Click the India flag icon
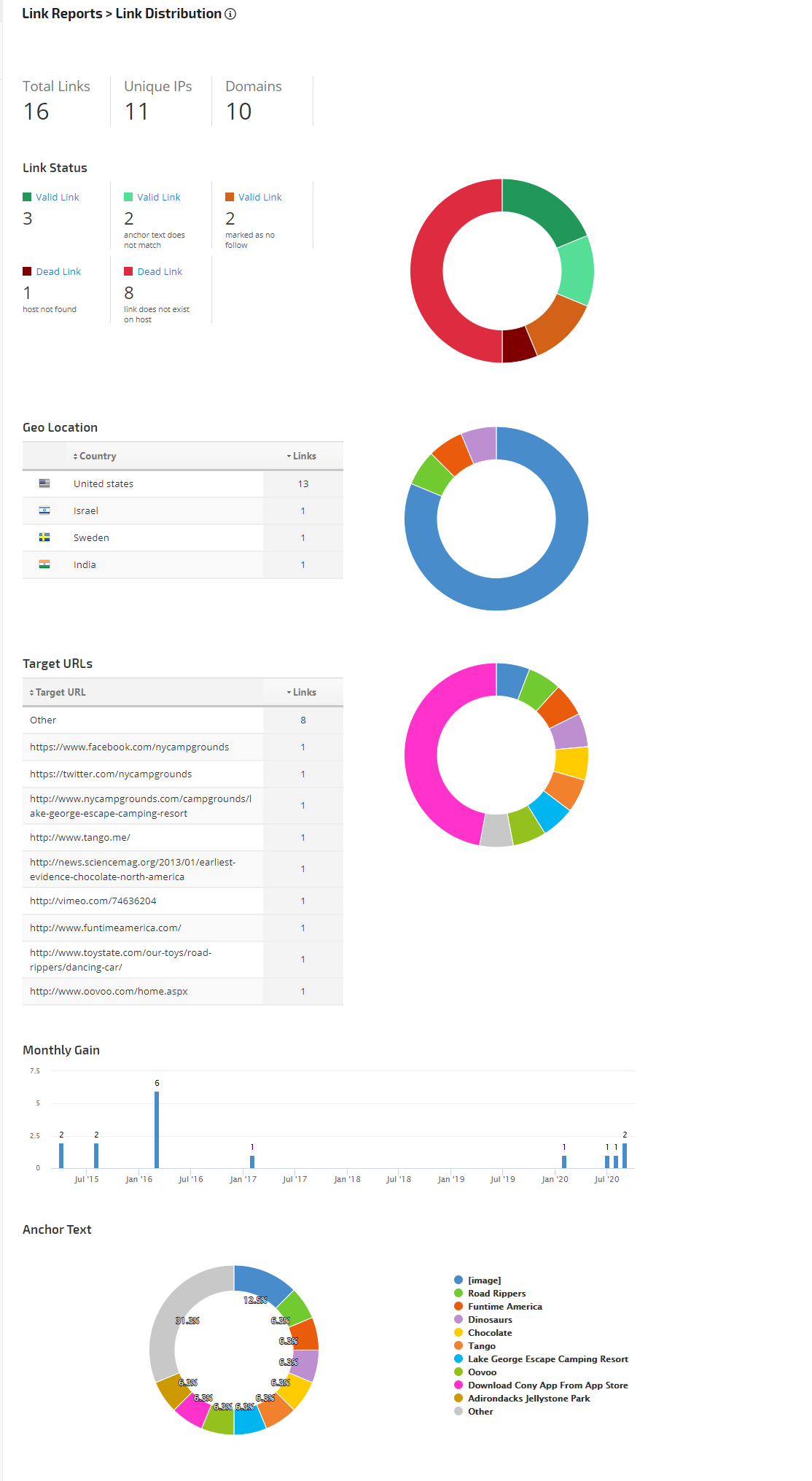 point(44,564)
